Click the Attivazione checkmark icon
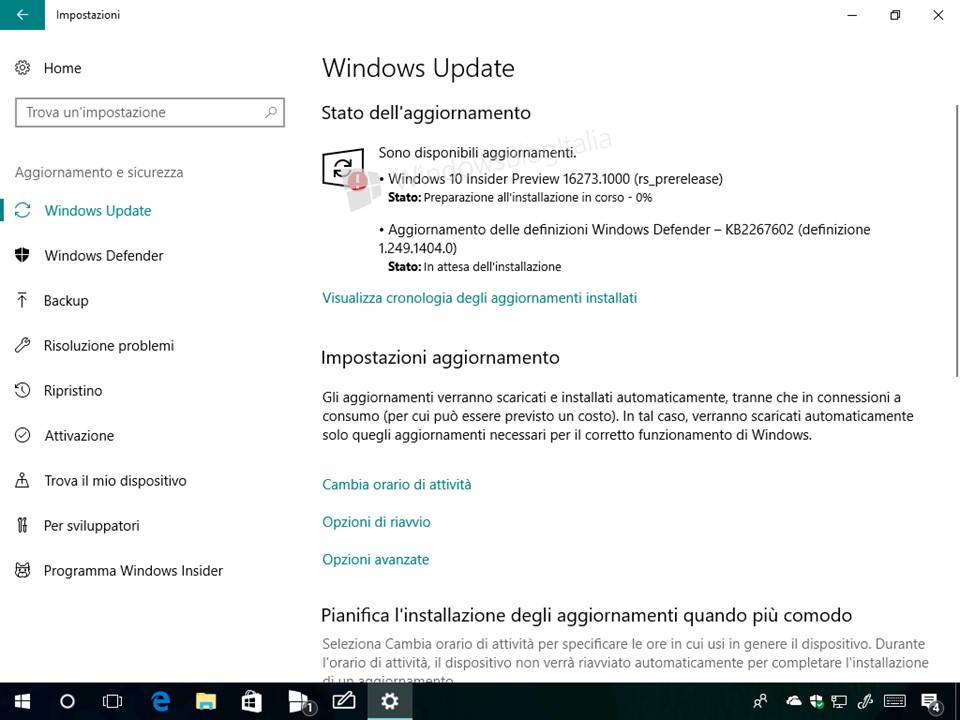This screenshot has width=960, height=720. [23, 435]
